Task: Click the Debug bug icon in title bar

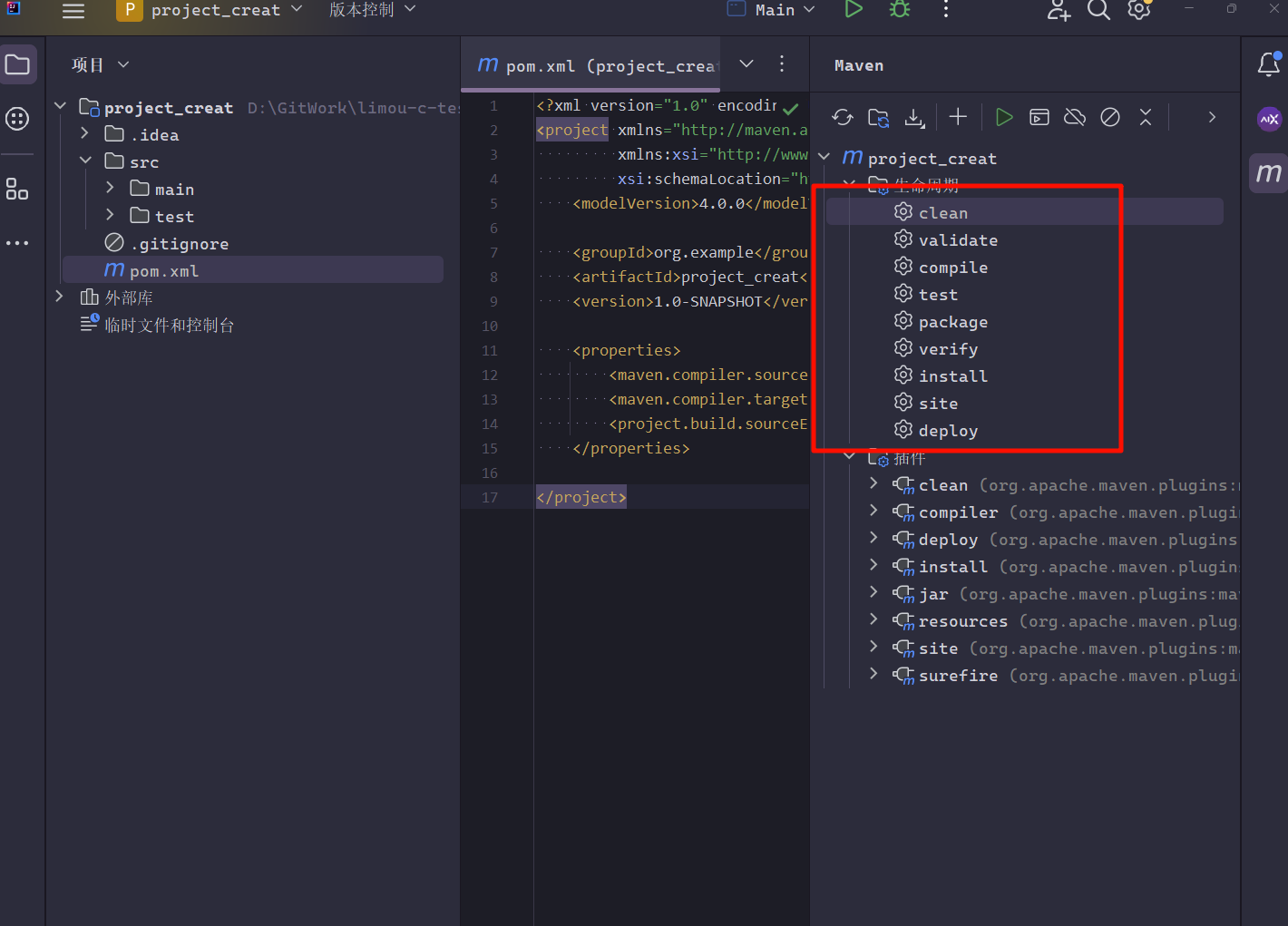Action: tap(900, 10)
